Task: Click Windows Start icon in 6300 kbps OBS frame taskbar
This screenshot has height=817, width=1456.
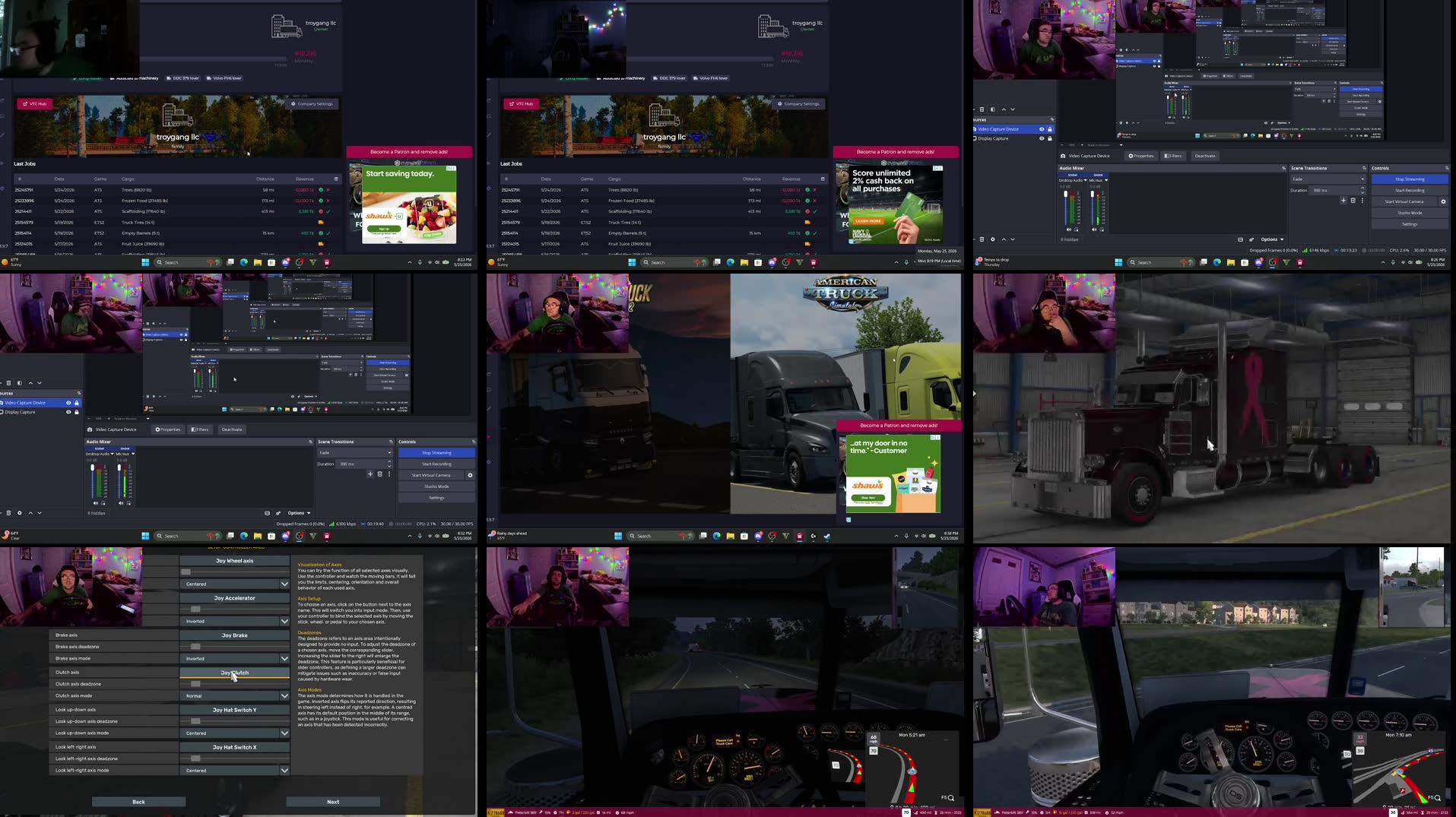Action: click(x=145, y=536)
